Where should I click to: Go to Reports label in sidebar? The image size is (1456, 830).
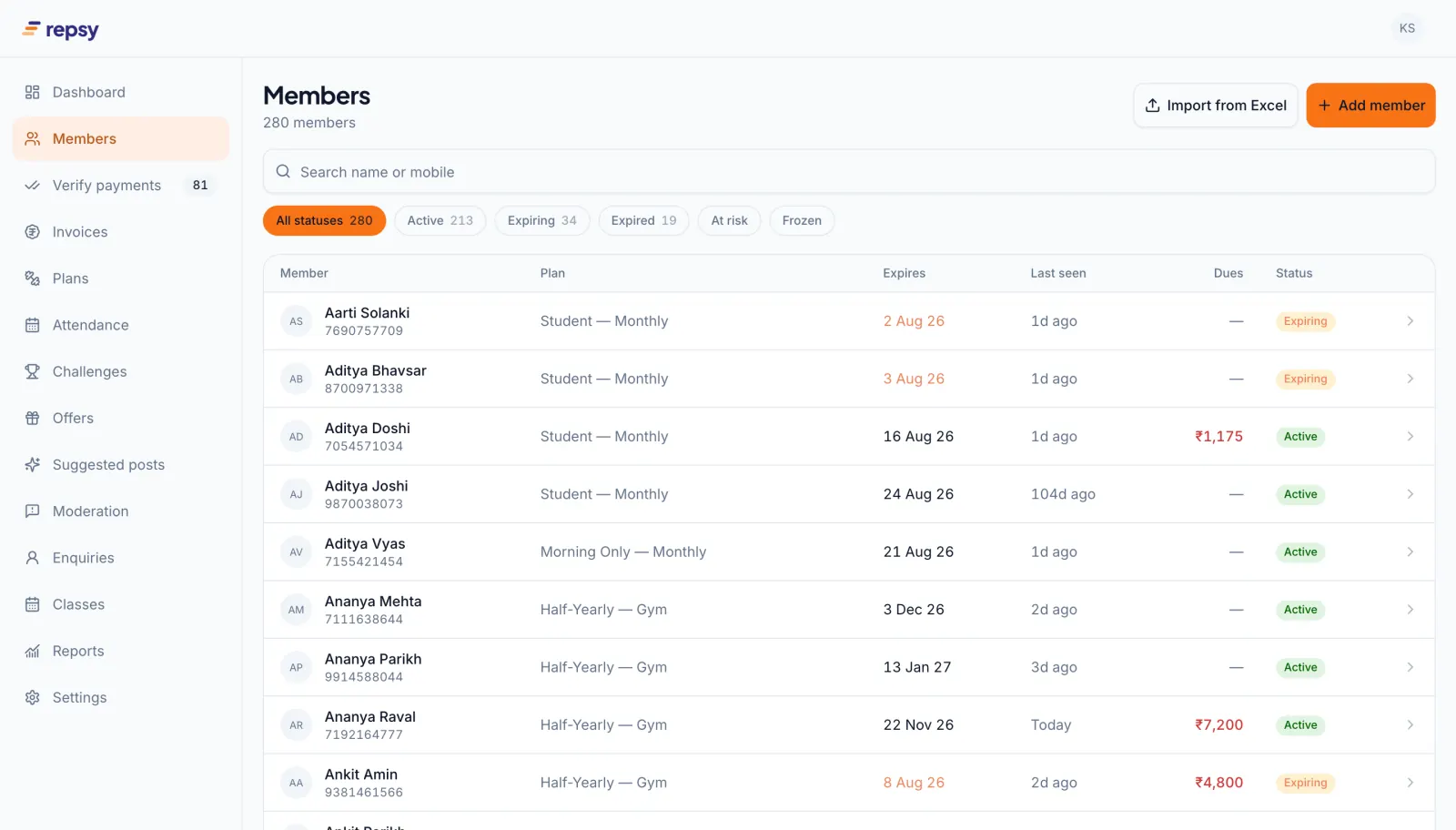(x=78, y=651)
